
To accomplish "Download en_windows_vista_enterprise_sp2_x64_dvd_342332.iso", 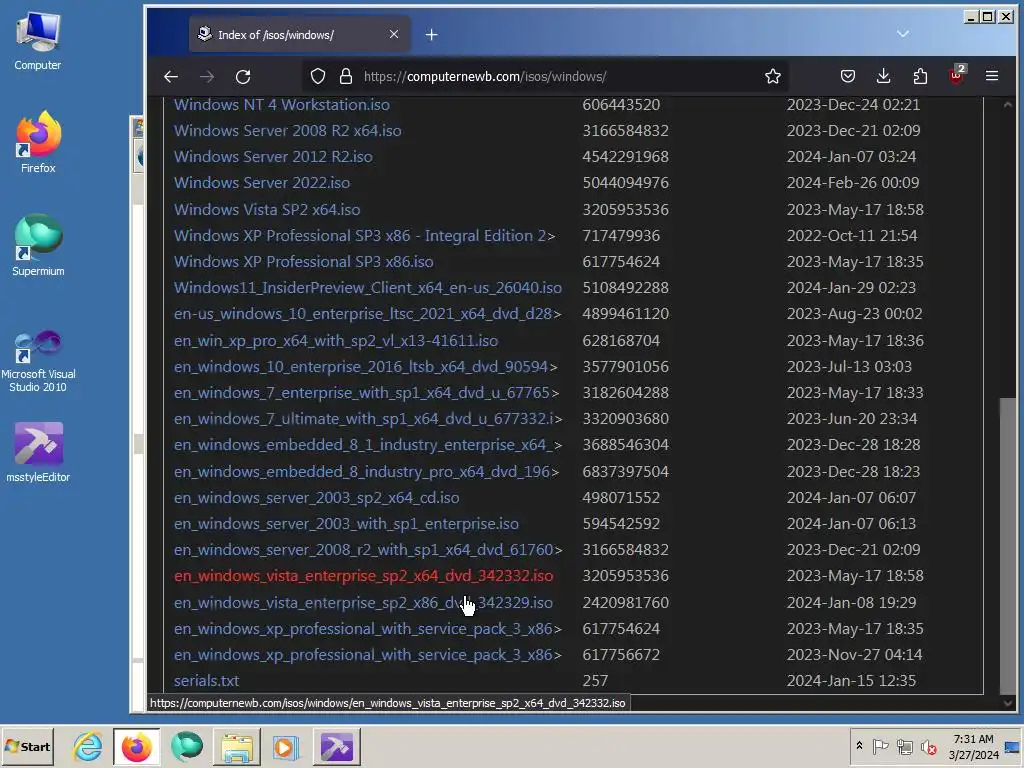I will (x=363, y=576).
